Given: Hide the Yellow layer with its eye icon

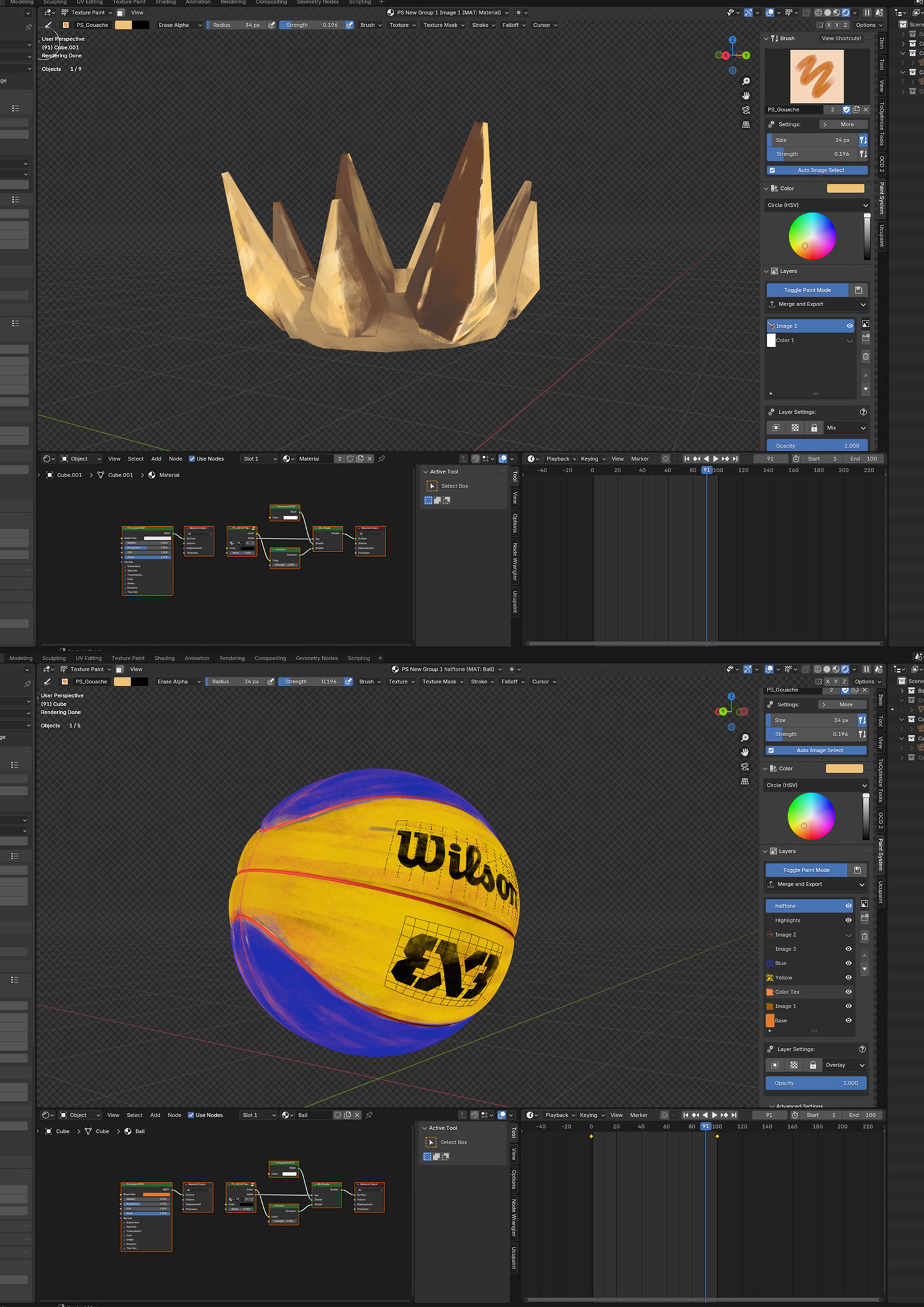Looking at the screenshot, I should coord(848,978).
